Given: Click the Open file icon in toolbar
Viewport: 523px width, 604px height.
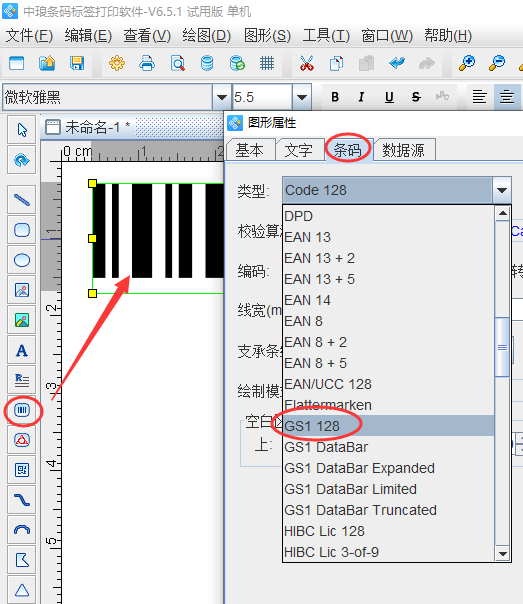Looking at the screenshot, I should [x=47, y=63].
